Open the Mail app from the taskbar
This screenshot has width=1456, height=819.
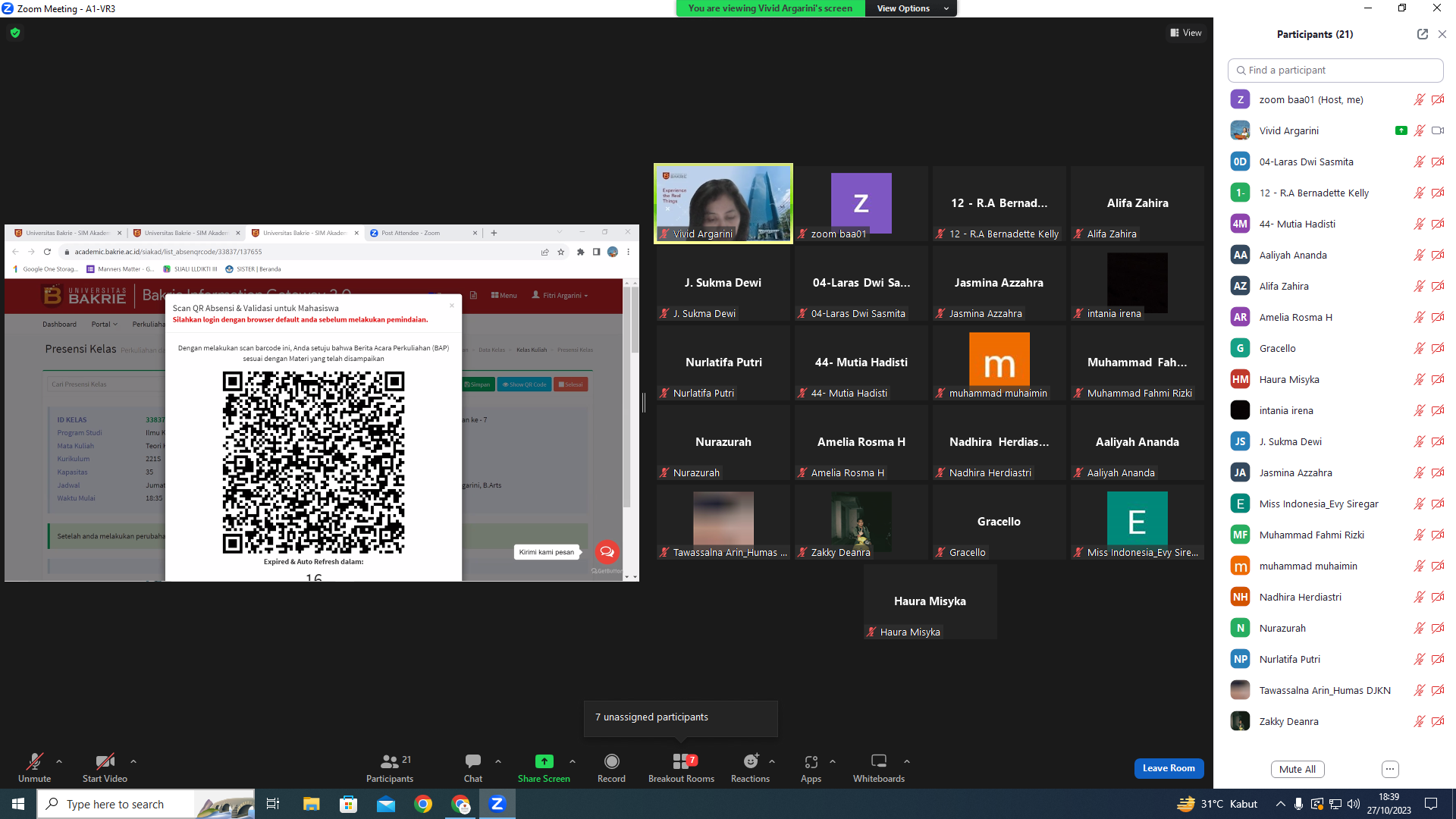point(386,804)
